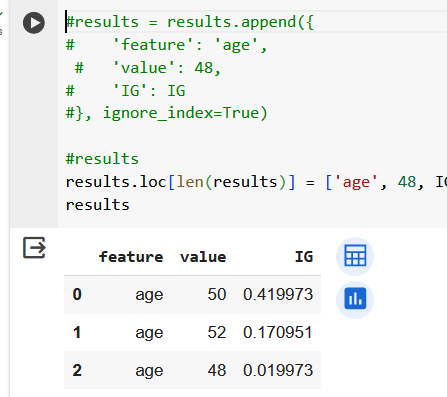This screenshot has width=447, height=397.
Task: Click the IG column header
Action: point(304,257)
